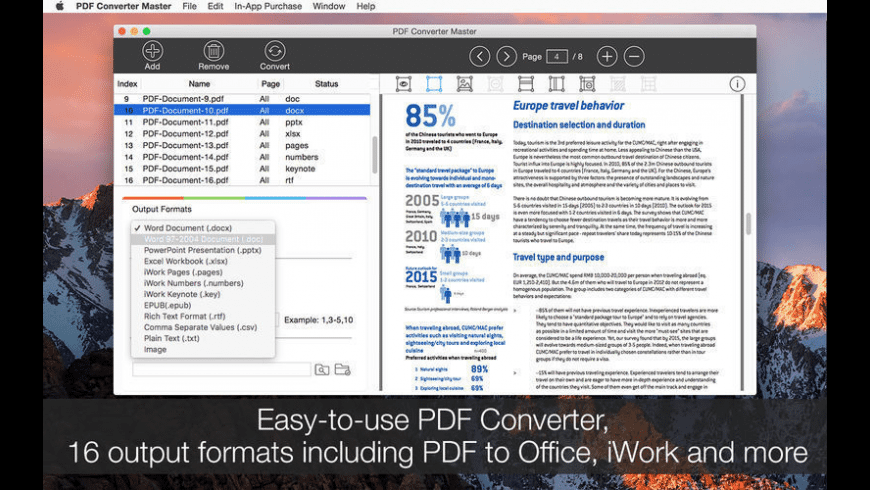Go to the next page arrow
Image resolution: width=870 pixels, height=490 pixels.
tap(506, 56)
